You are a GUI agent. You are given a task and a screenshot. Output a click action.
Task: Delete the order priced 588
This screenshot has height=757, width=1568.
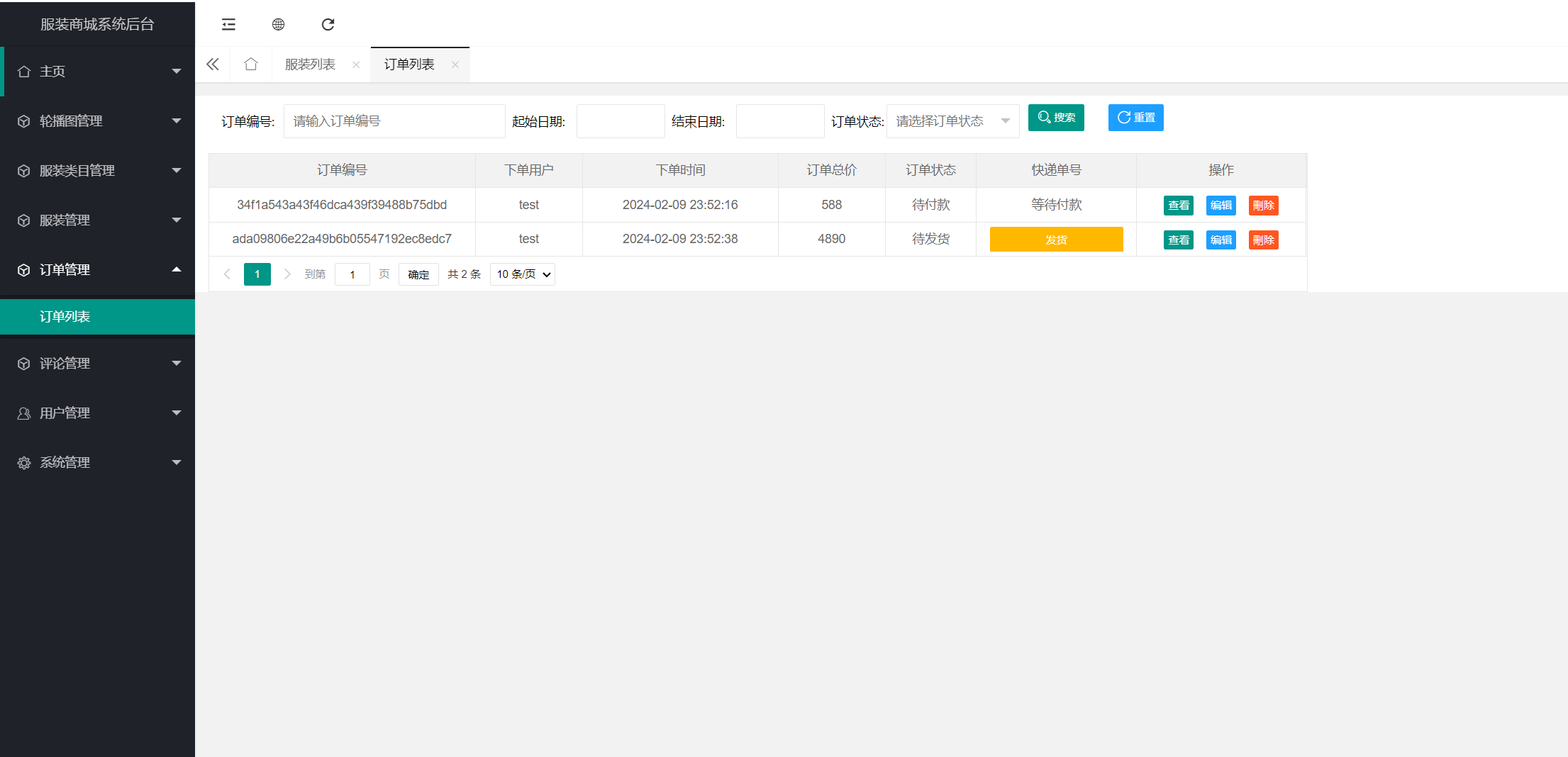(1263, 206)
